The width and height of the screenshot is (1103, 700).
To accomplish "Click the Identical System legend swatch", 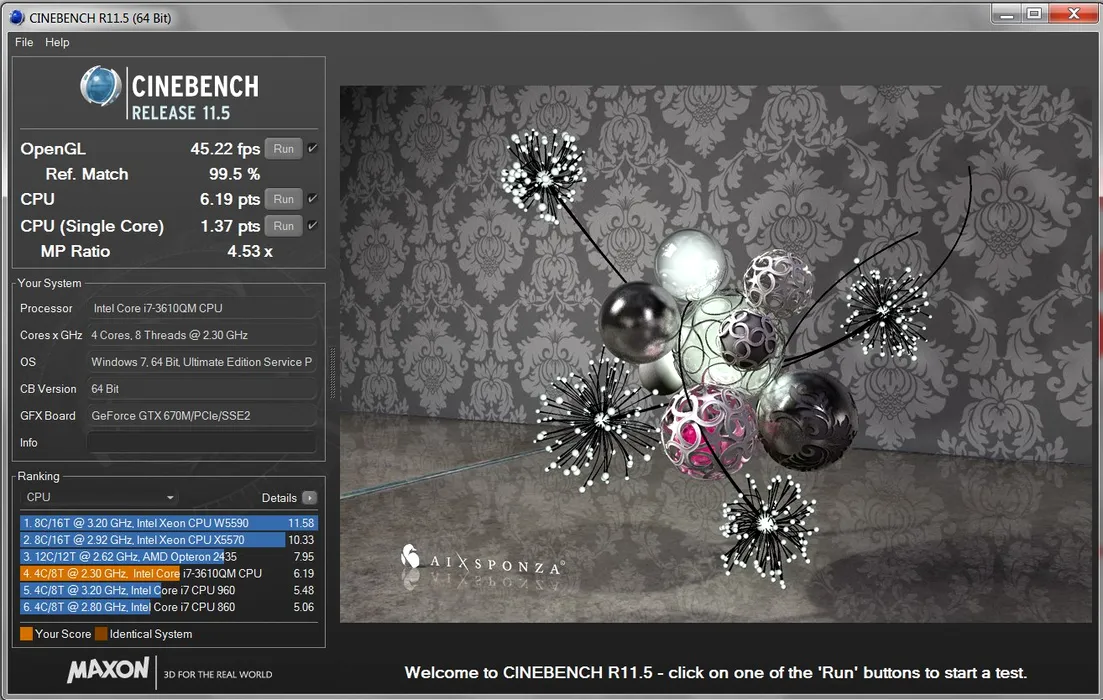I will 101,634.
